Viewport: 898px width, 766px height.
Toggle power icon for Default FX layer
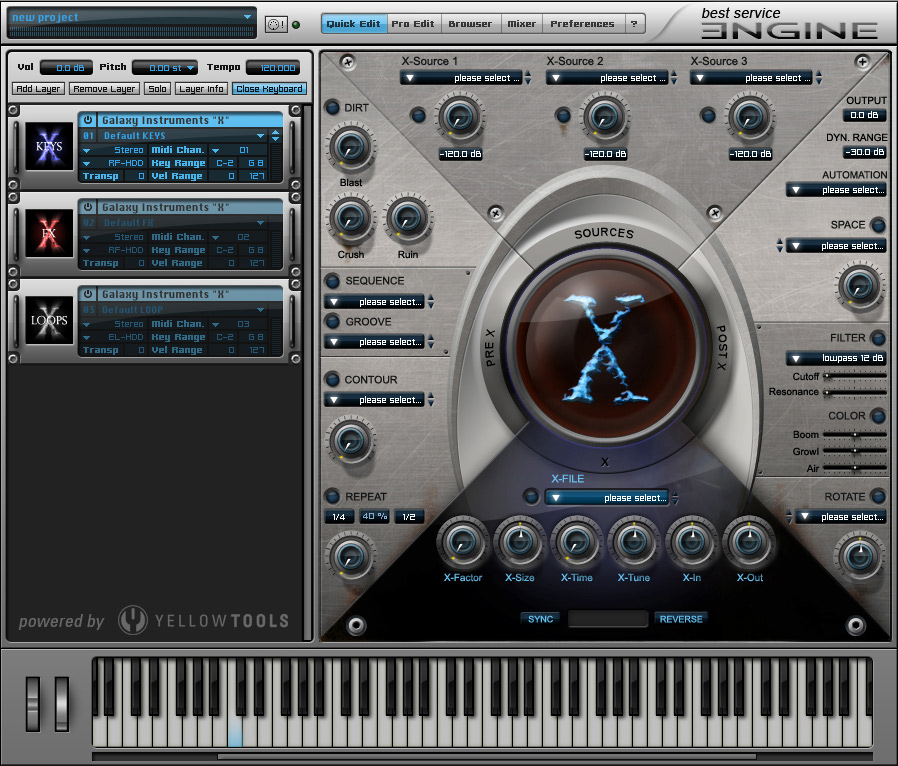click(88, 207)
